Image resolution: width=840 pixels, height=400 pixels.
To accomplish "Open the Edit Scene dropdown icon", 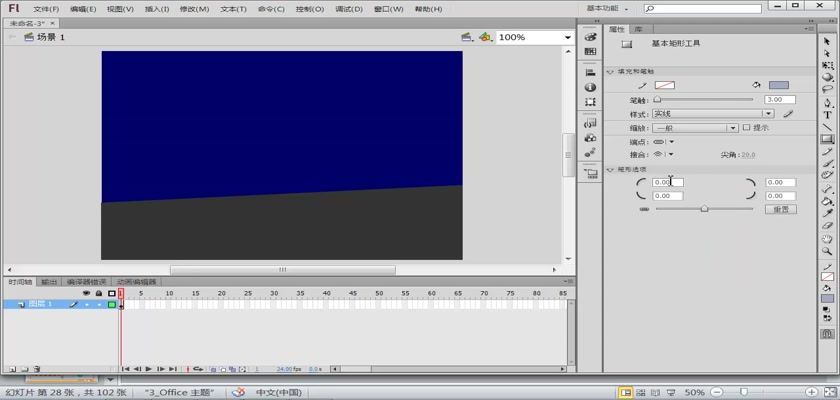I will tap(467, 37).
